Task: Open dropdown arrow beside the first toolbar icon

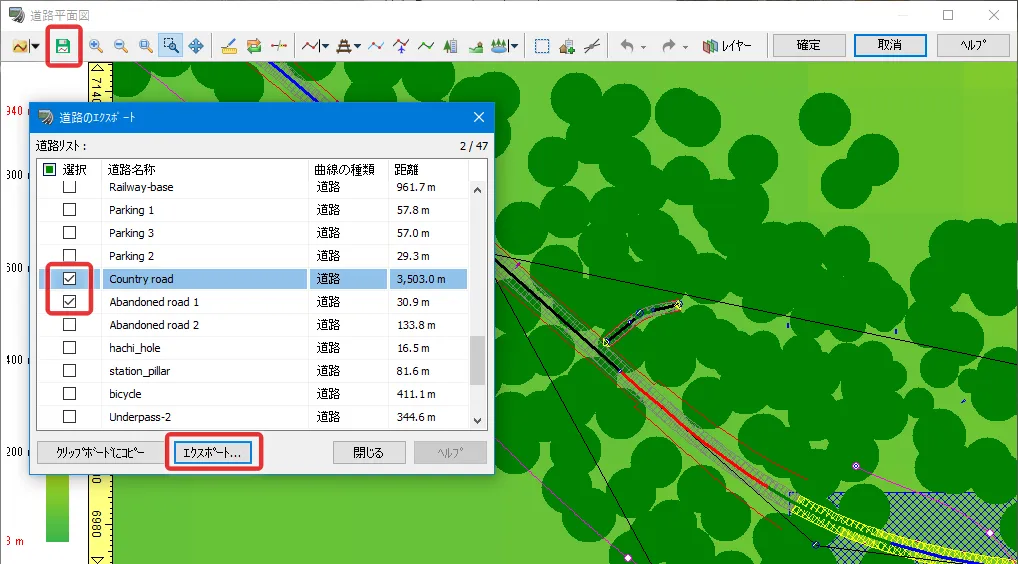Action: 36,46
